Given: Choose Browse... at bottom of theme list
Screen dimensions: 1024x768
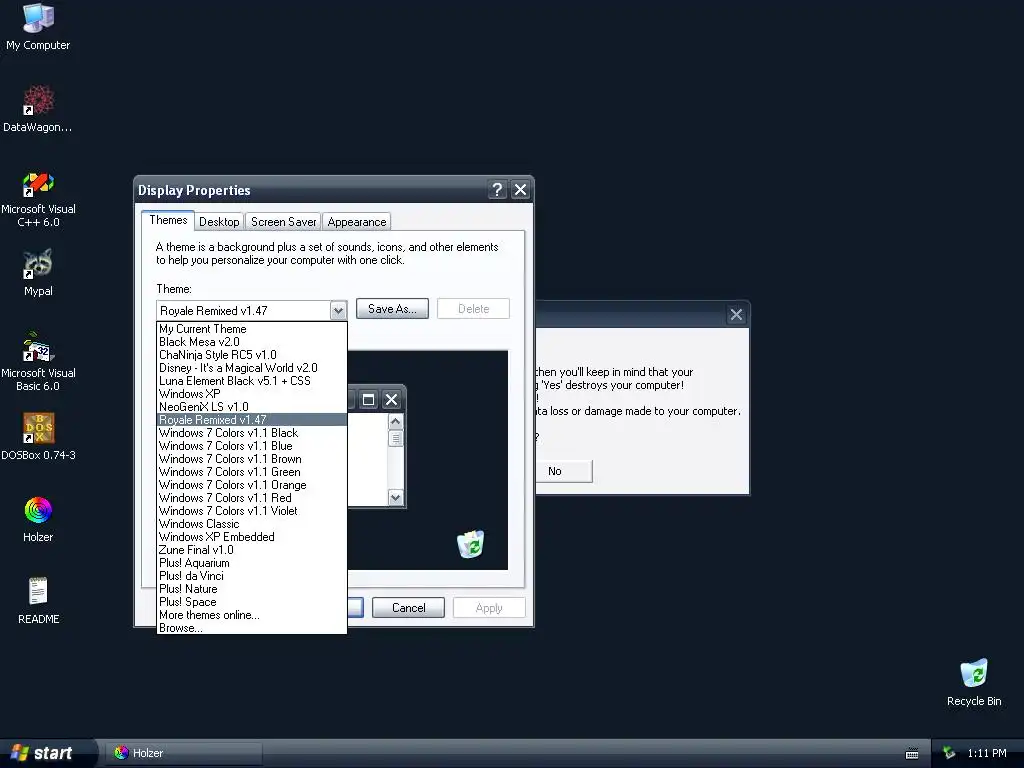Looking at the screenshot, I should click(251, 628).
